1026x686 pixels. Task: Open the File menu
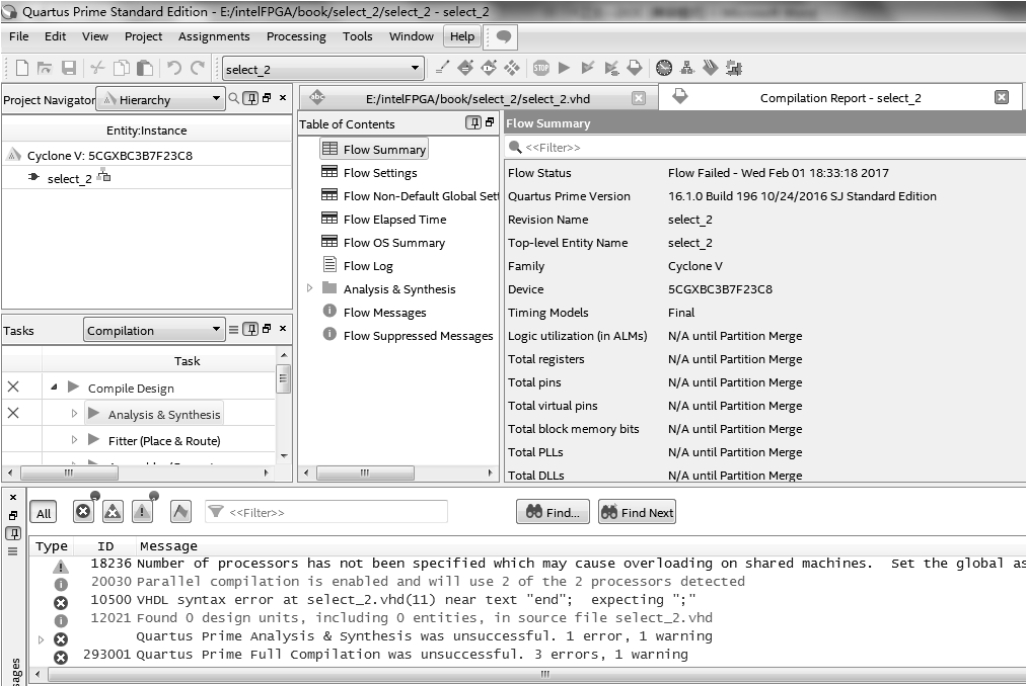[x=18, y=37]
